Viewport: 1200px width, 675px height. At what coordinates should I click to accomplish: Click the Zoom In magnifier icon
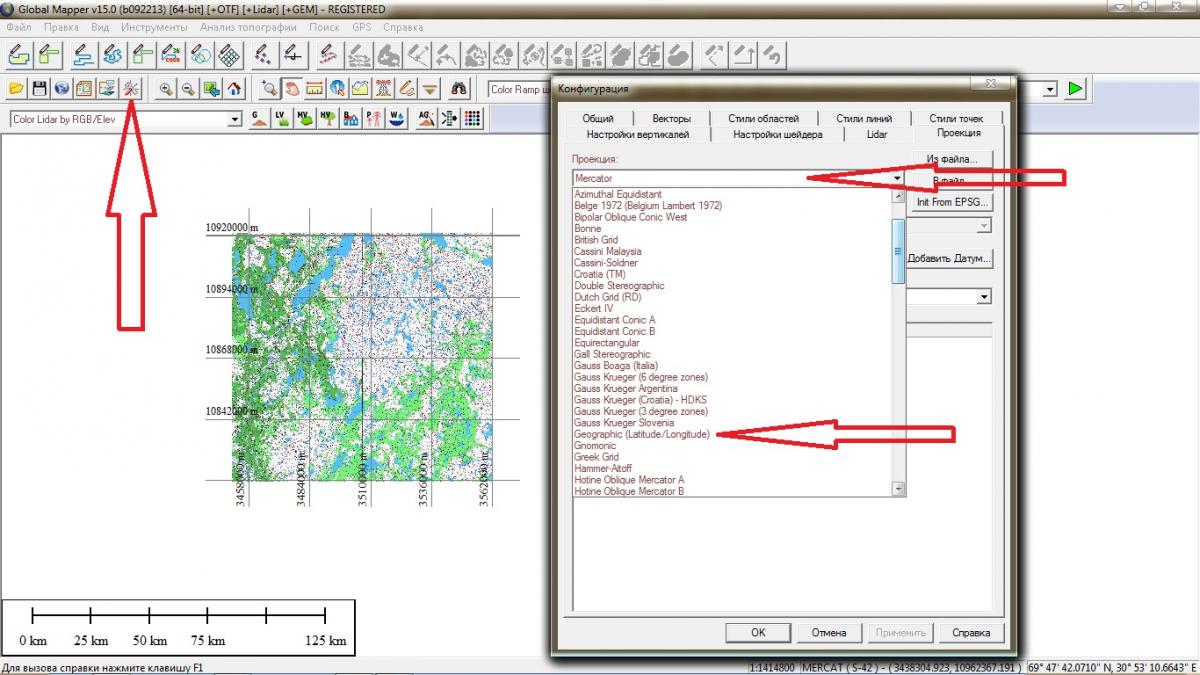coord(166,89)
